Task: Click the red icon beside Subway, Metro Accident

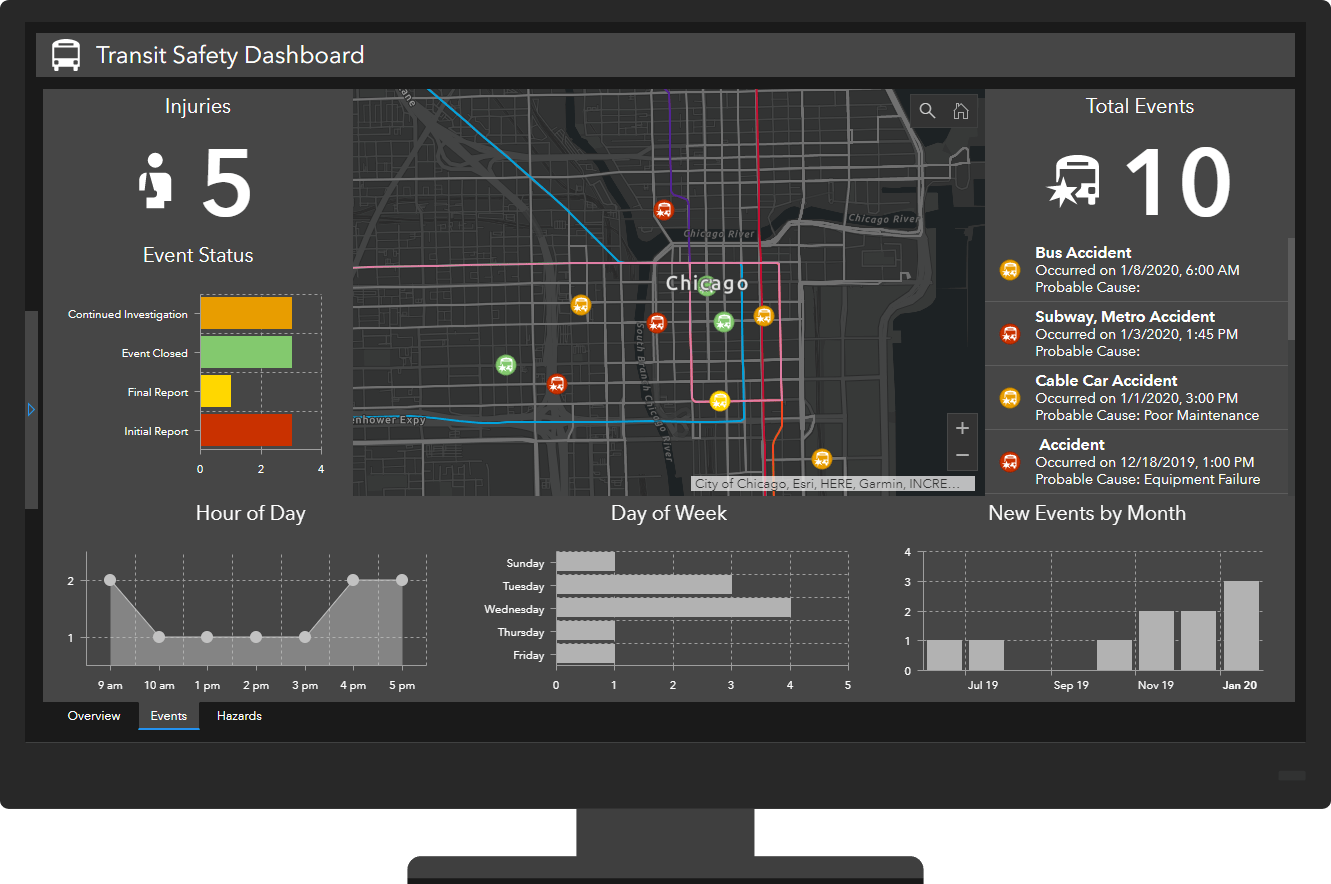Action: click(x=1009, y=334)
